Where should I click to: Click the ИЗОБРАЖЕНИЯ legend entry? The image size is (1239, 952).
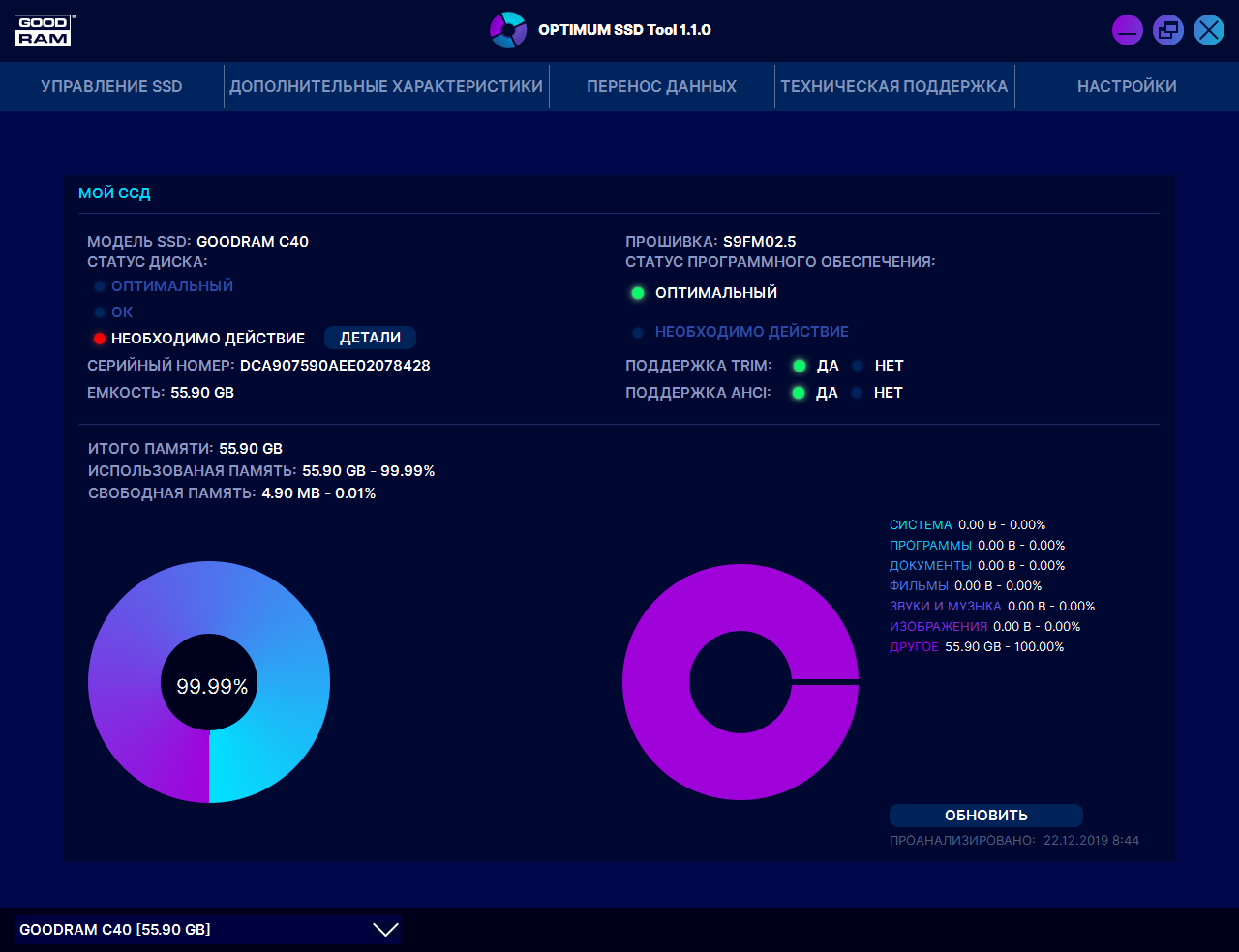[x=985, y=627]
